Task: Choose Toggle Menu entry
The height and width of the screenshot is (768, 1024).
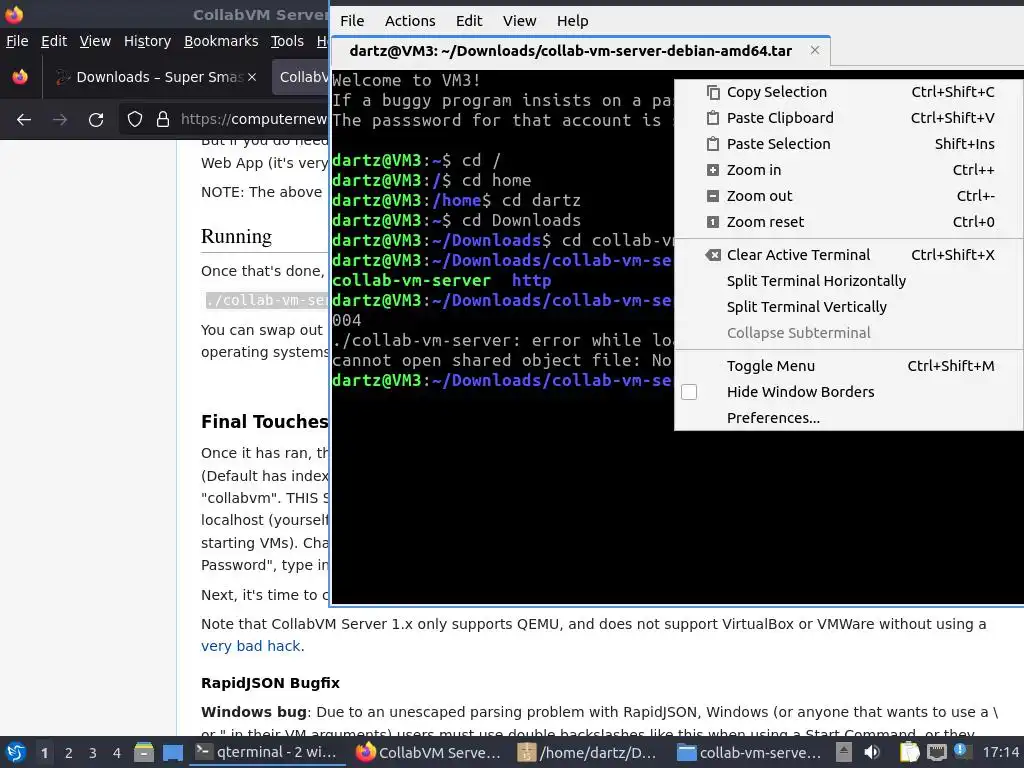Action: tap(848, 366)
